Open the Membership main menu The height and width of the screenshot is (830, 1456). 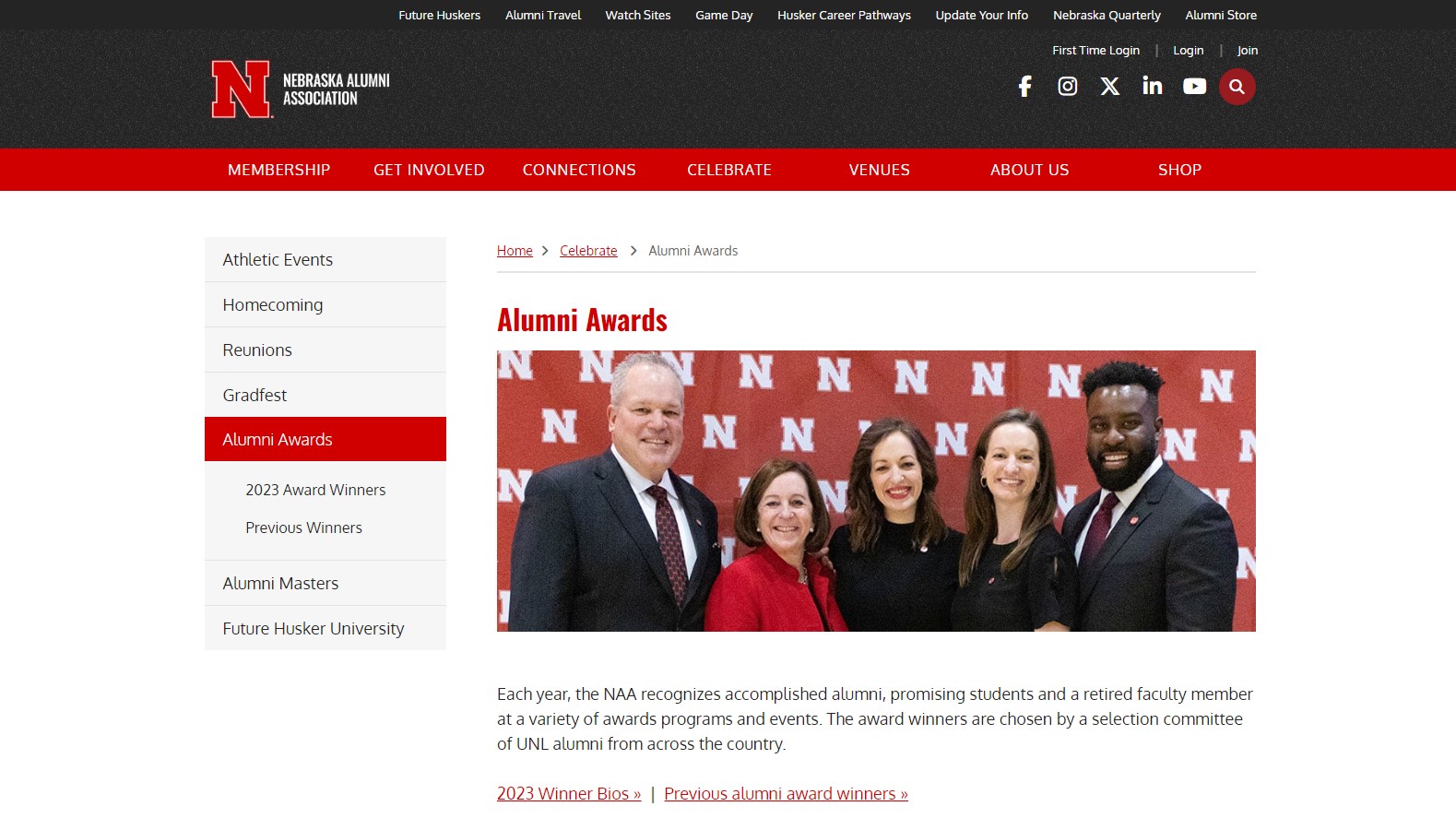[278, 170]
